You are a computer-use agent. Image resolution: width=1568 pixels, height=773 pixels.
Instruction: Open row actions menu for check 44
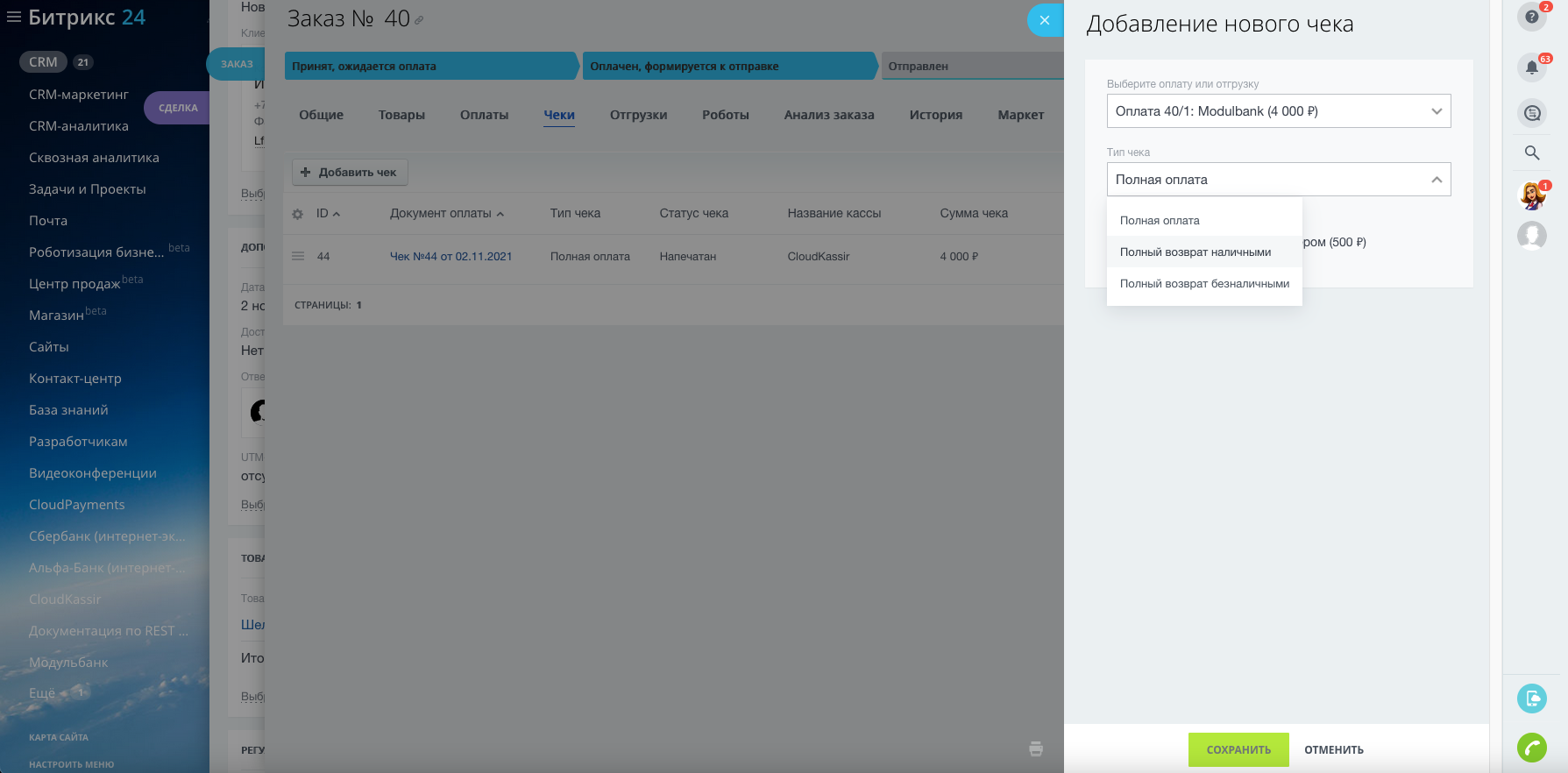[298, 256]
